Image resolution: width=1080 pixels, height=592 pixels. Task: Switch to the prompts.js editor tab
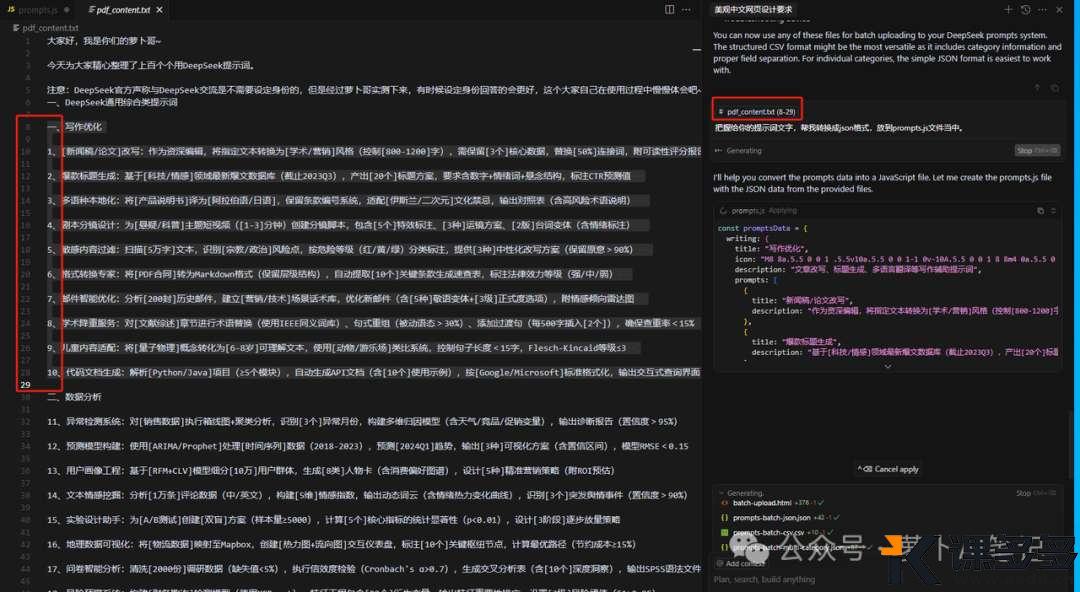pyautogui.click(x=38, y=10)
